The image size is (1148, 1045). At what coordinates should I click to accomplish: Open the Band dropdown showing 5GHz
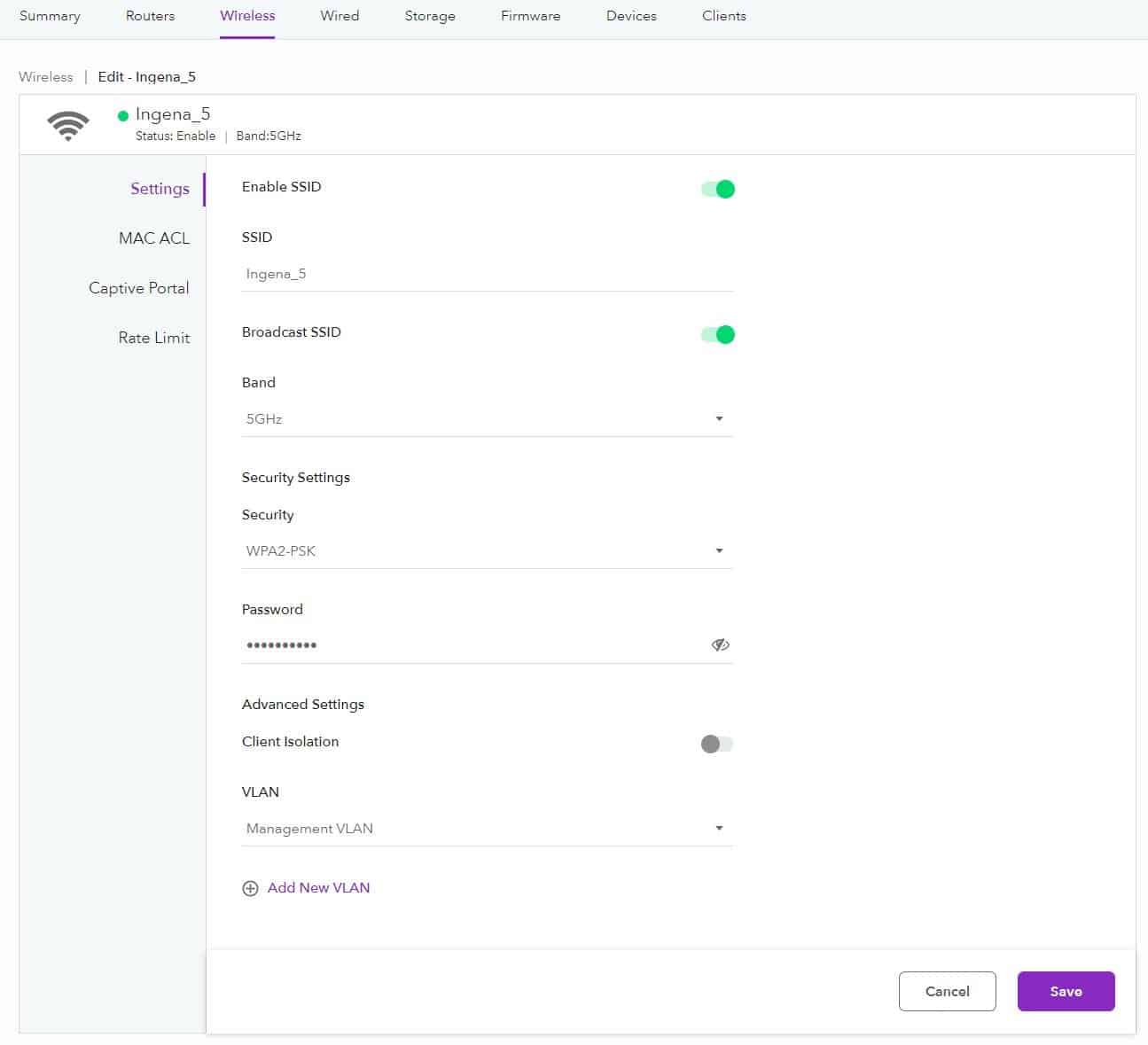tap(487, 418)
